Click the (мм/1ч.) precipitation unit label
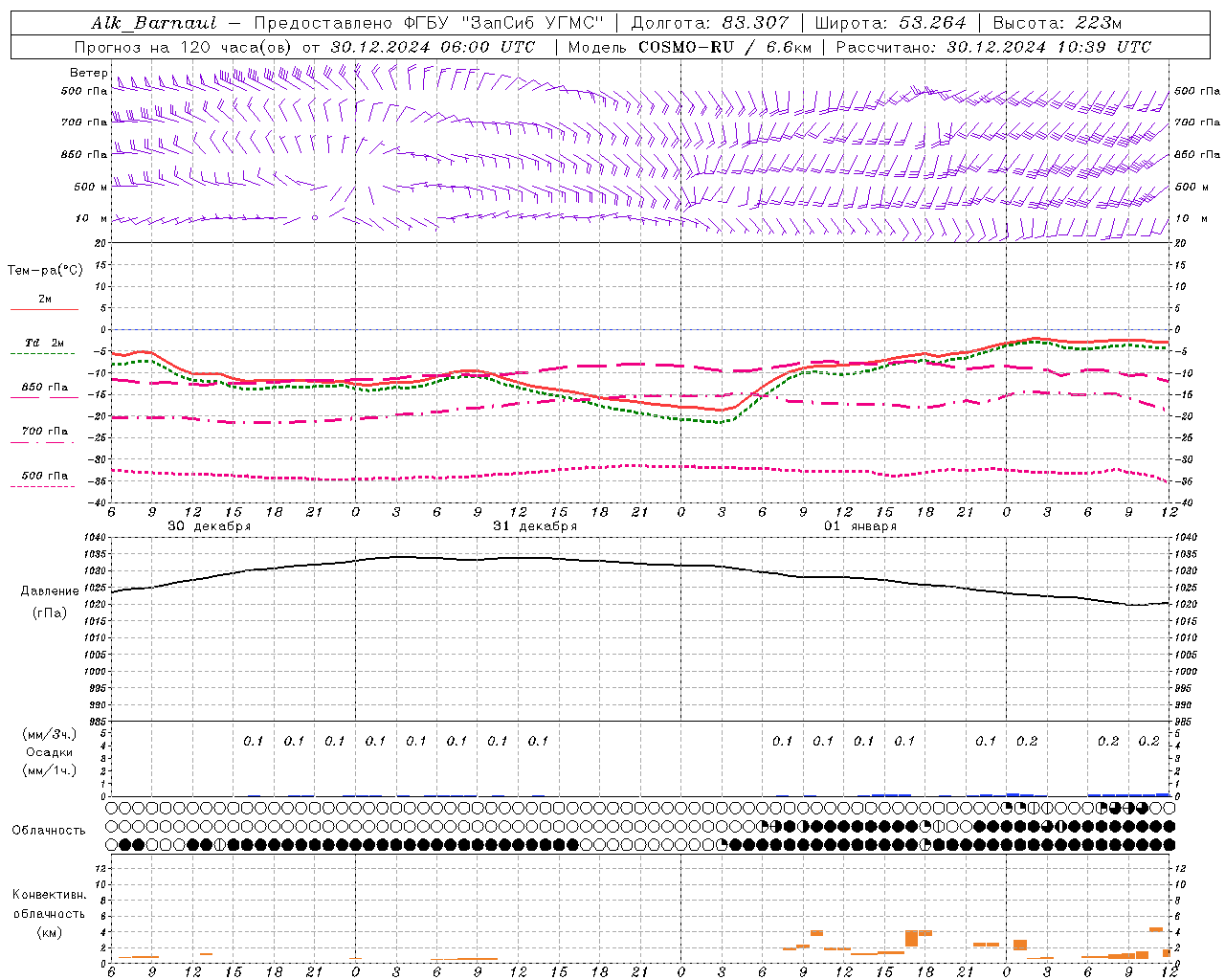Screen dimensions: 1225x980 tap(50, 770)
